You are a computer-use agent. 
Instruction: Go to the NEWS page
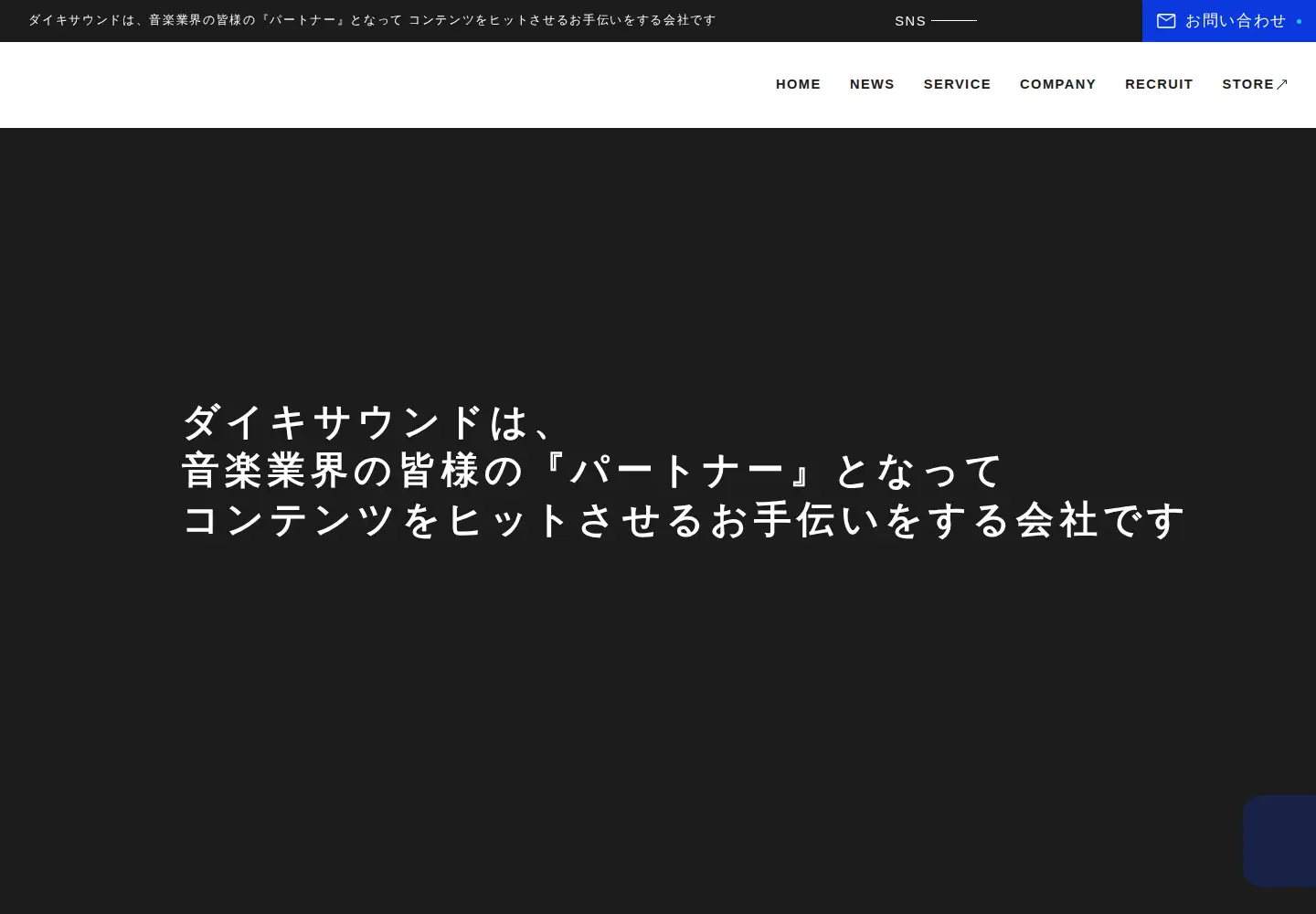tap(872, 84)
